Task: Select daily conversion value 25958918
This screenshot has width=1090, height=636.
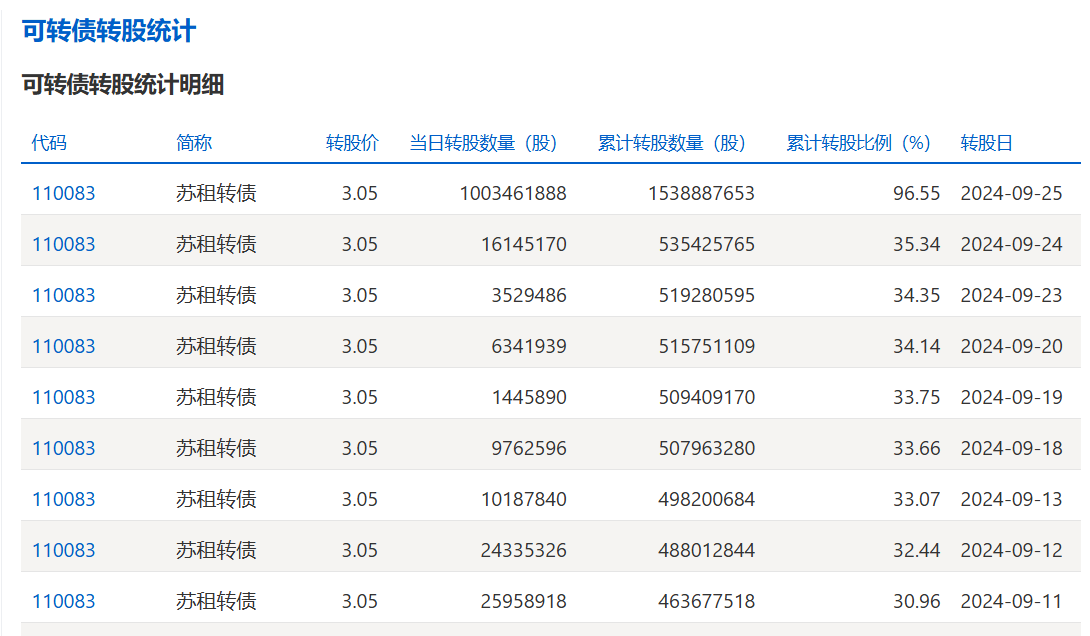Action: click(524, 601)
